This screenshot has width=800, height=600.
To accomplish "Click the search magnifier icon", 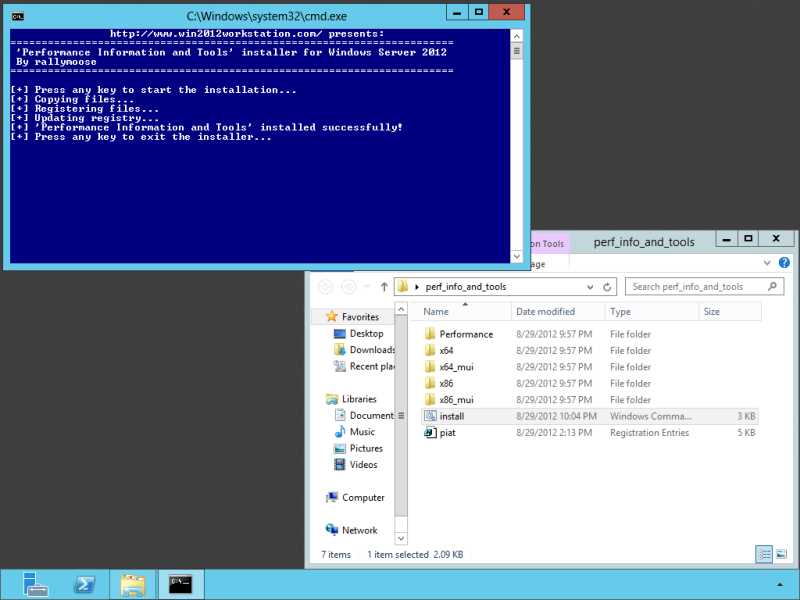I will 772,287.
